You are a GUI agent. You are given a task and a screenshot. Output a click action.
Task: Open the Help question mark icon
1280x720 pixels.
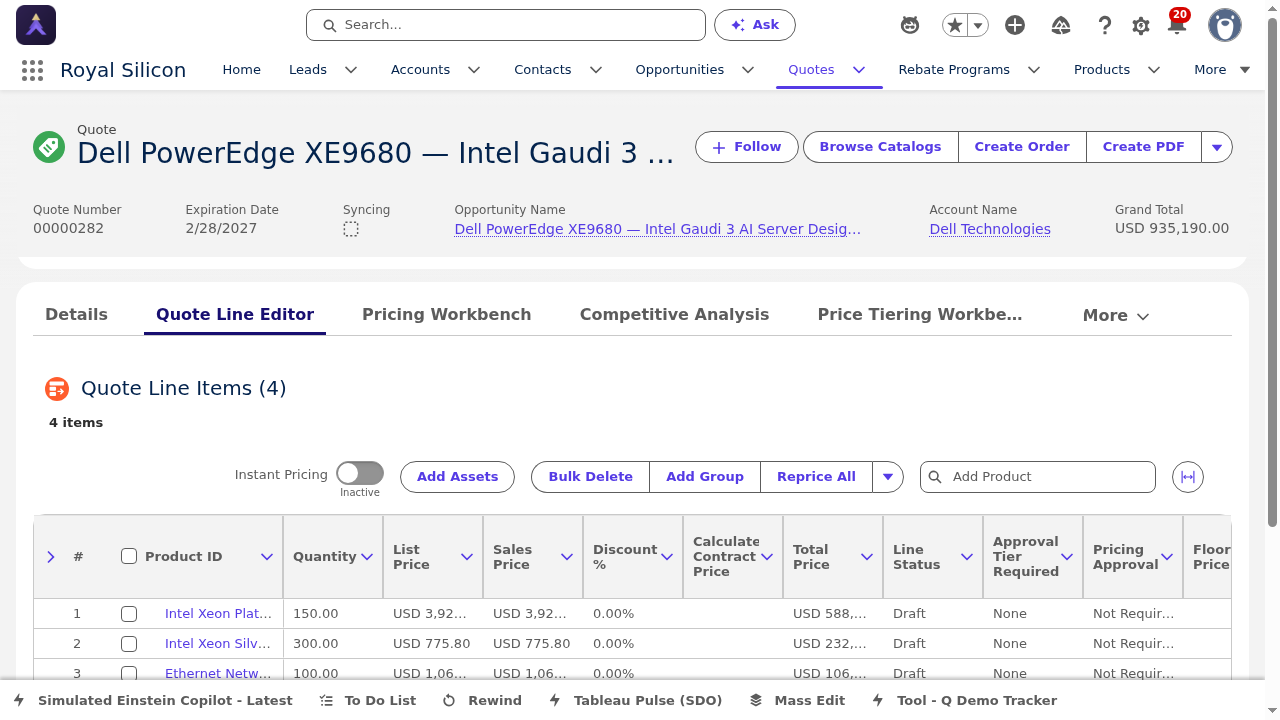tap(1105, 25)
